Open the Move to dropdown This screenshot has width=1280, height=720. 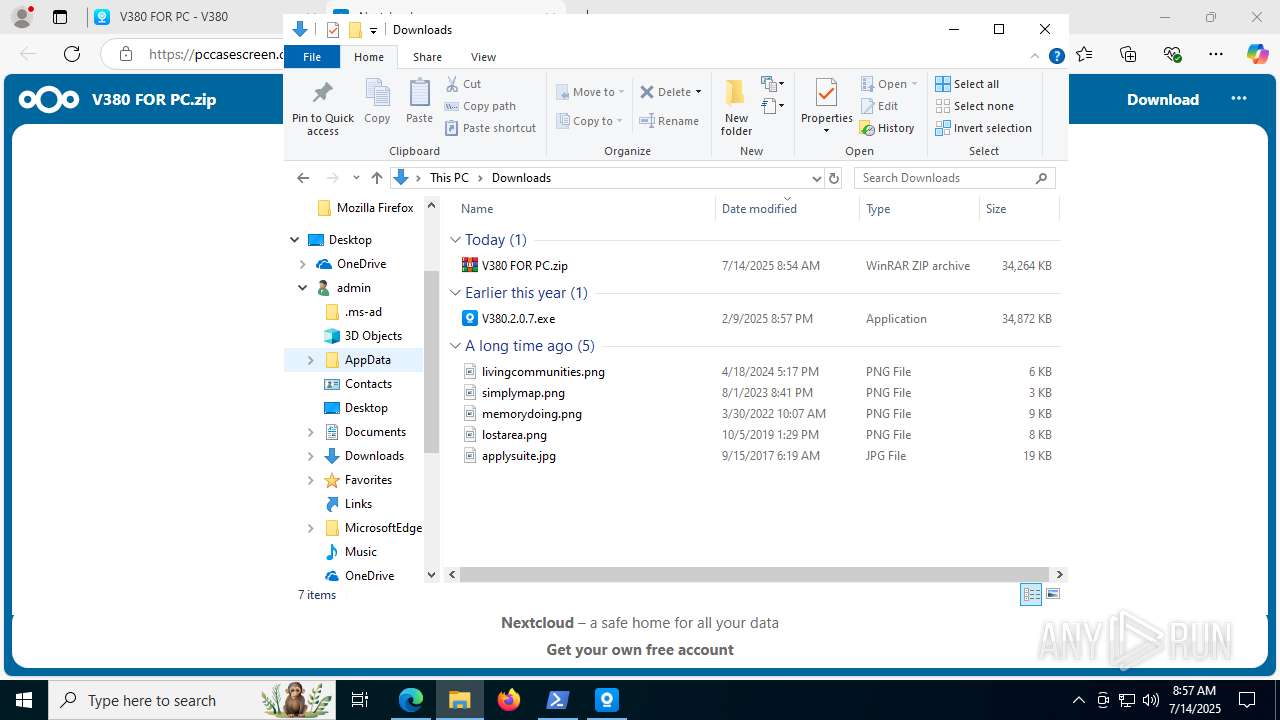click(590, 92)
